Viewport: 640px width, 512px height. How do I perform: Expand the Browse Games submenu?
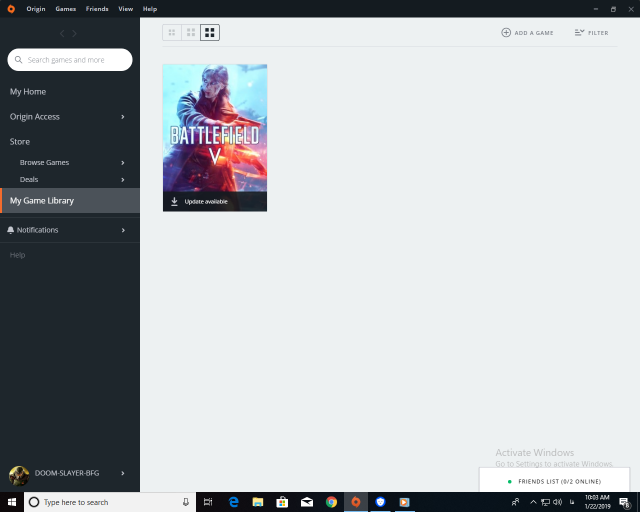click(123, 162)
